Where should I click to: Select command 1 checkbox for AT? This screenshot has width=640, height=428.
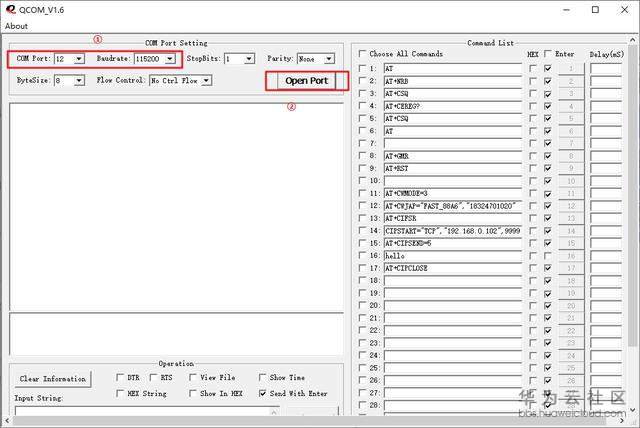tap(362, 68)
